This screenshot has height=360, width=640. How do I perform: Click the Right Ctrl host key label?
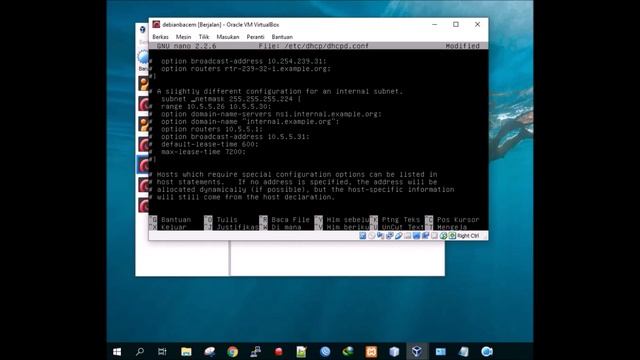click(x=468, y=236)
